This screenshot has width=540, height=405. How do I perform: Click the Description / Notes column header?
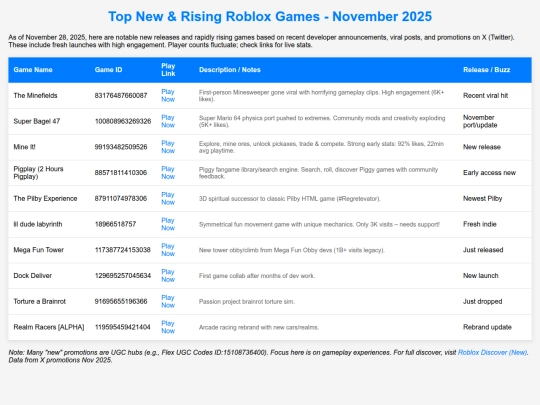(x=230, y=70)
